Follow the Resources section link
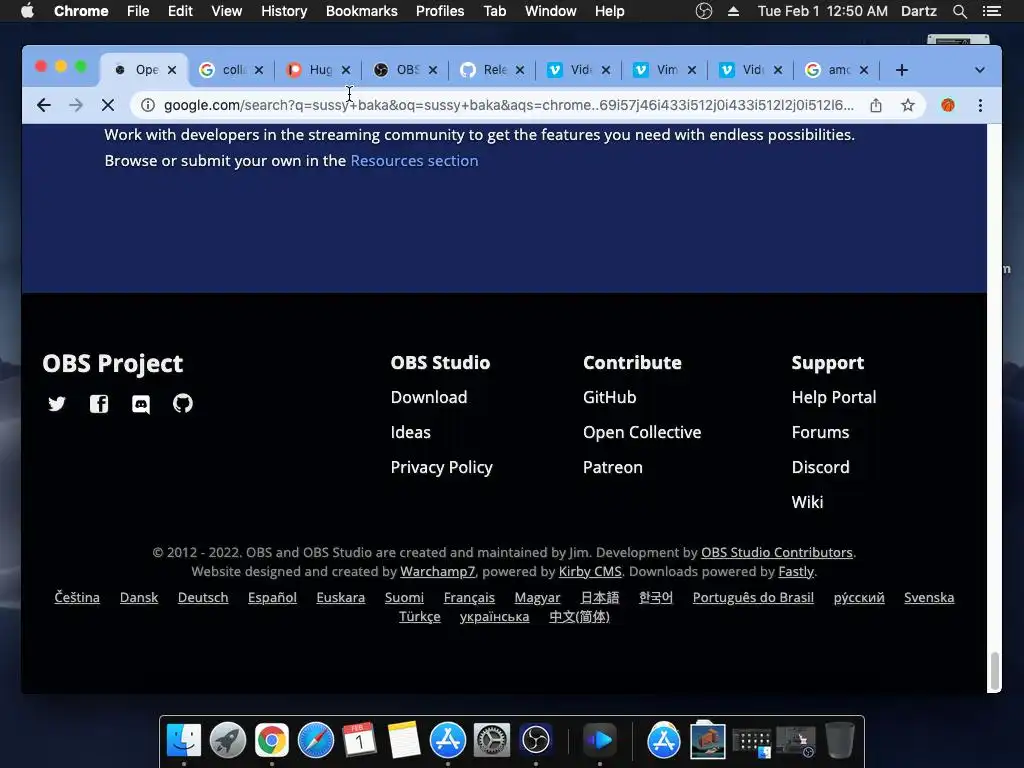This screenshot has height=768, width=1024. (414, 161)
